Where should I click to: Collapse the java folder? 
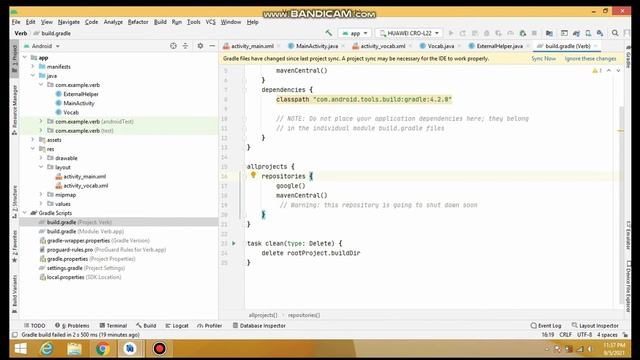(x=33, y=76)
